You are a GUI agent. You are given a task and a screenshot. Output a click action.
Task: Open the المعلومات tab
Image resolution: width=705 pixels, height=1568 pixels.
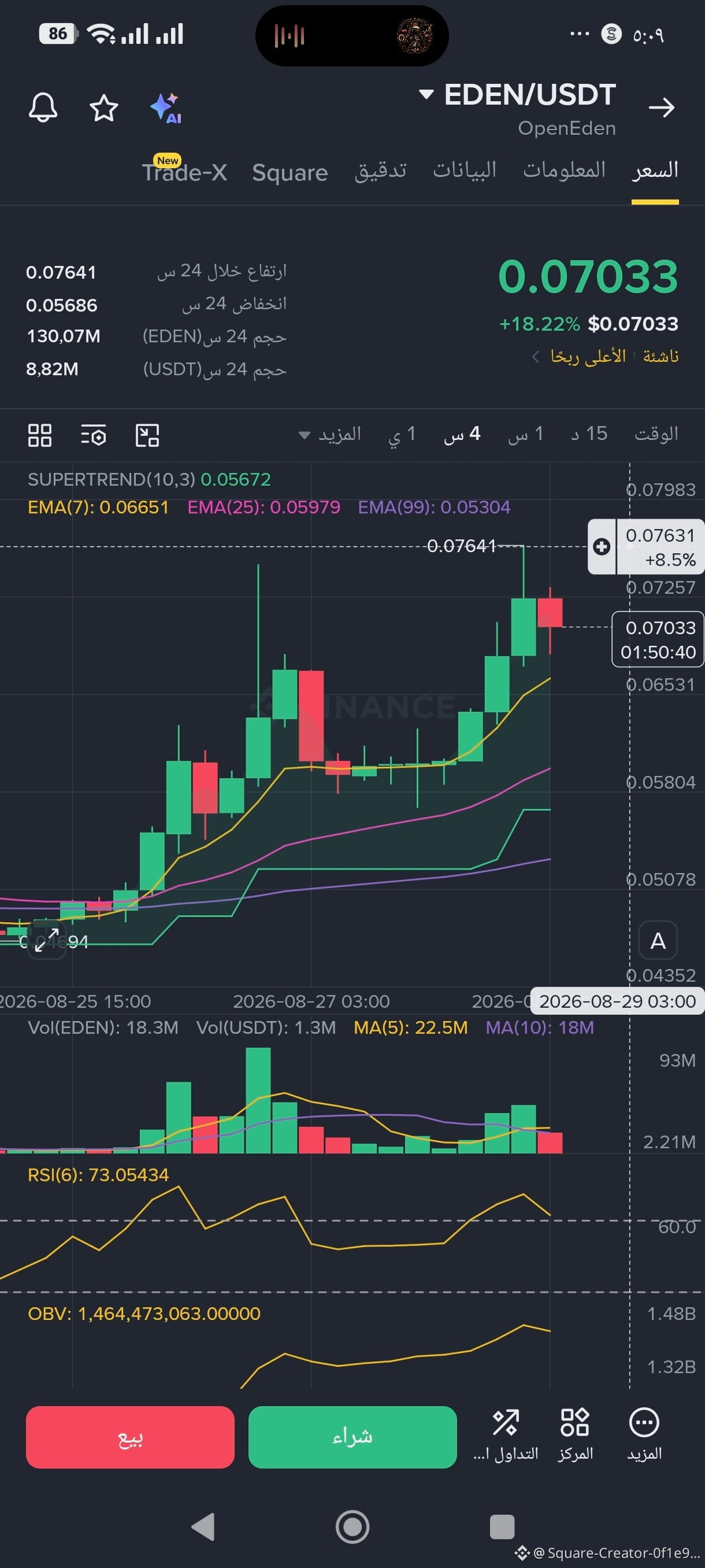tap(565, 170)
